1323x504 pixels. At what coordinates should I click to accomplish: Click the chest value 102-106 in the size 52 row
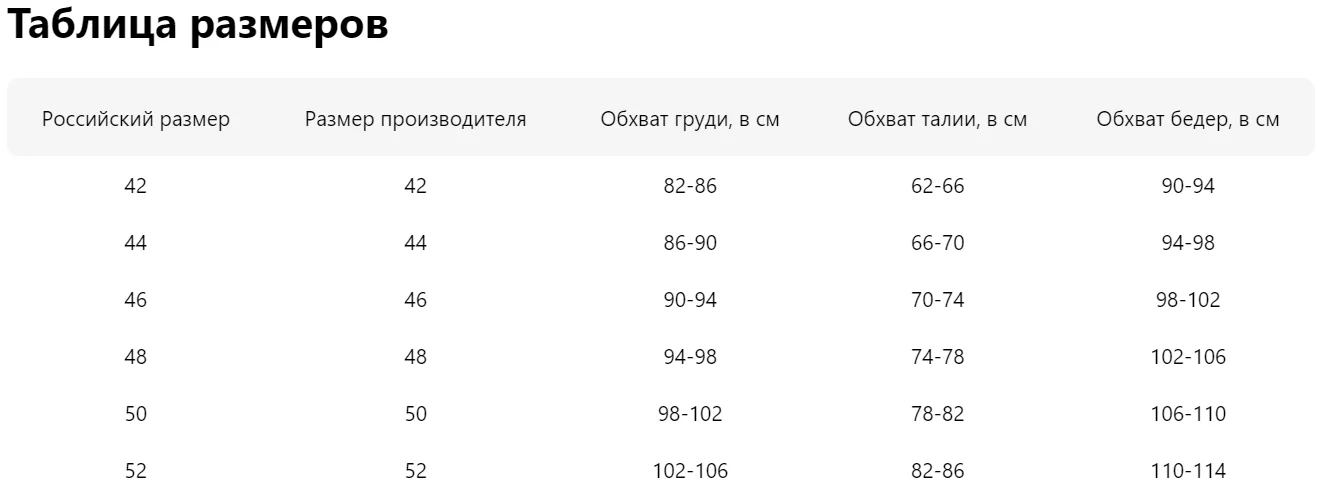coord(690,471)
